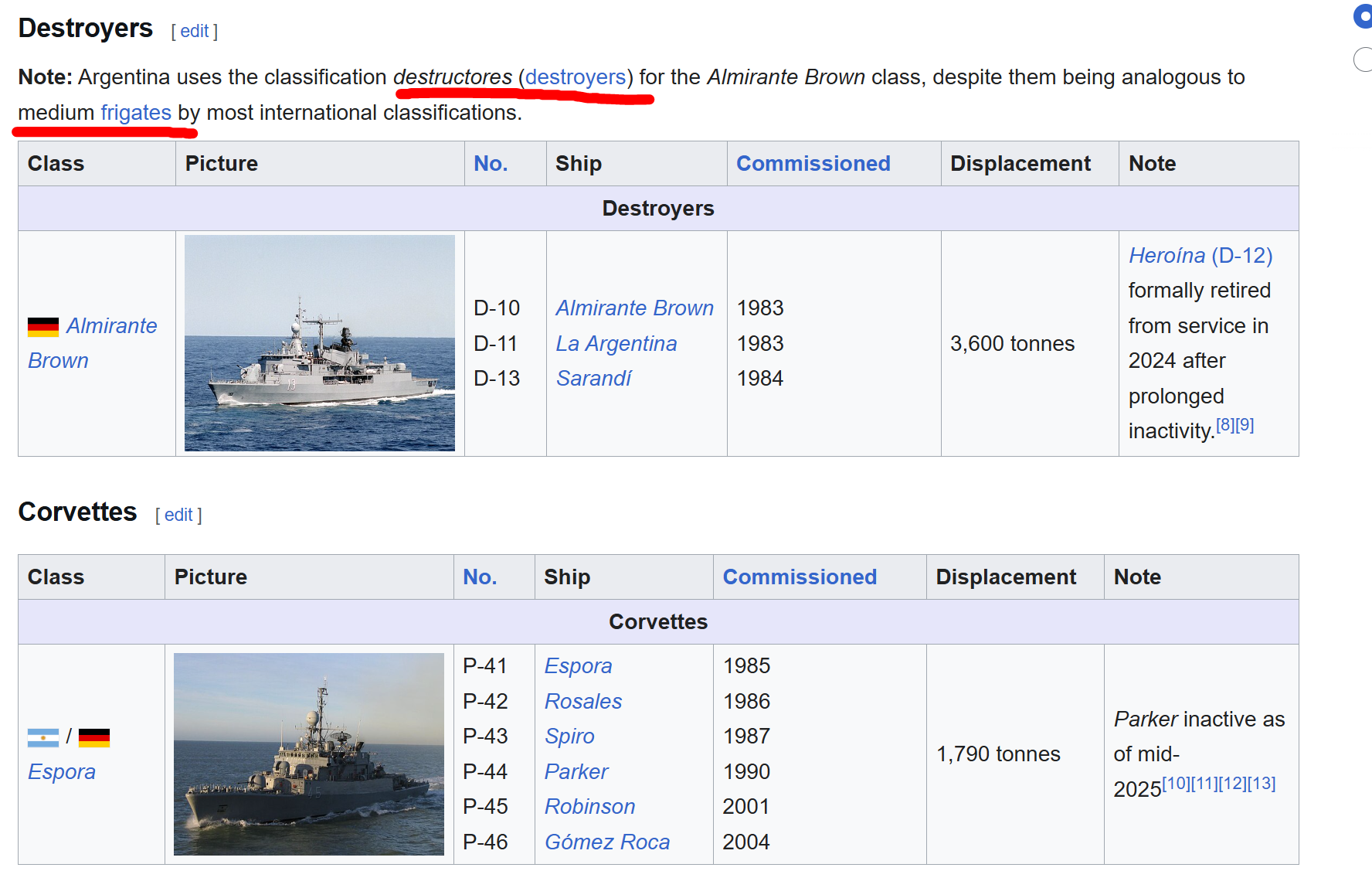1372x888 pixels.
Task: Click 'Commissioned' header link in Destroyers table
Action: (813, 164)
